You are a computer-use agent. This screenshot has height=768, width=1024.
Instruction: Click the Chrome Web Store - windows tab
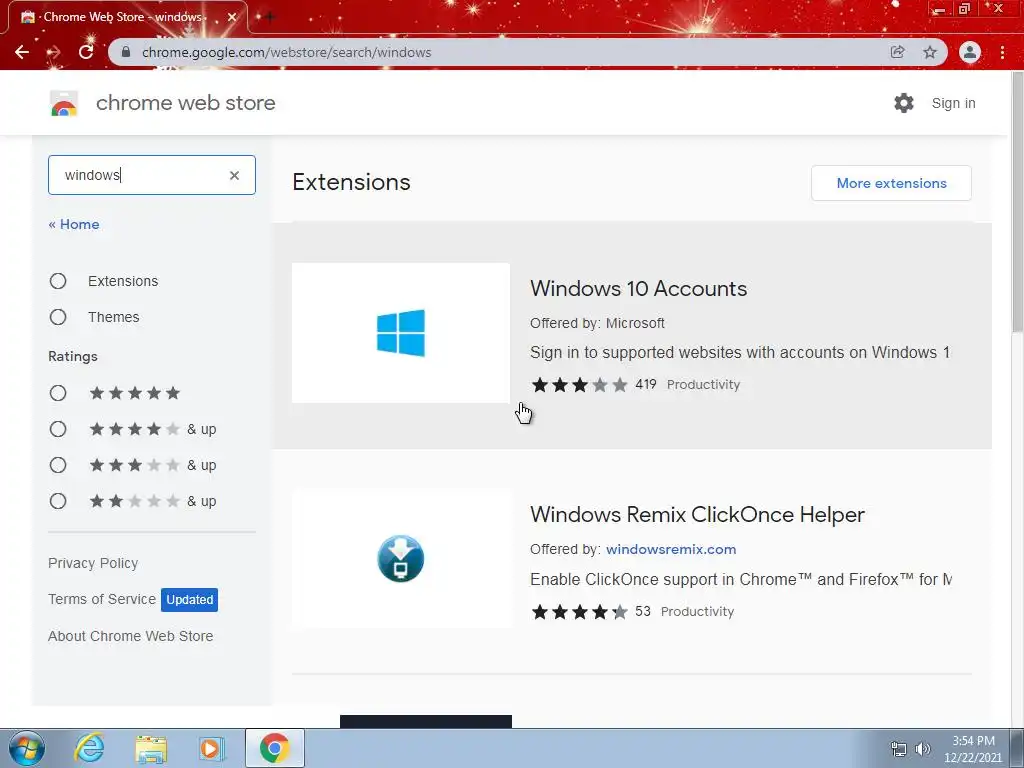[127, 18]
